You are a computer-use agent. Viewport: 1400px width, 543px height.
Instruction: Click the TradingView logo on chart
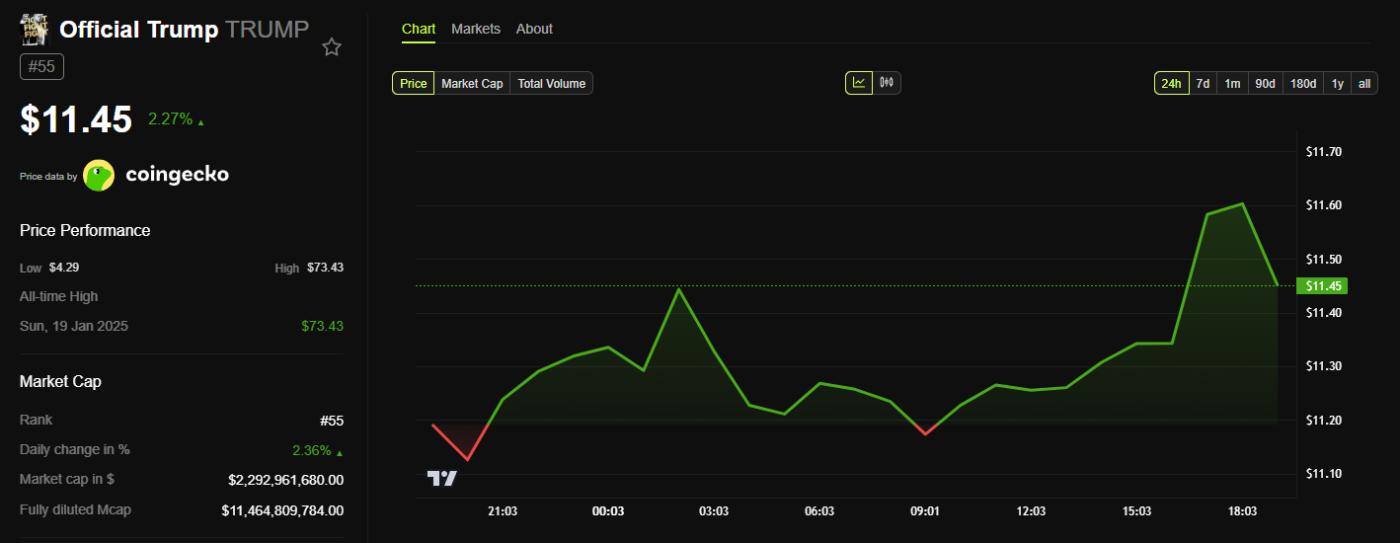[x=442, y=478]
